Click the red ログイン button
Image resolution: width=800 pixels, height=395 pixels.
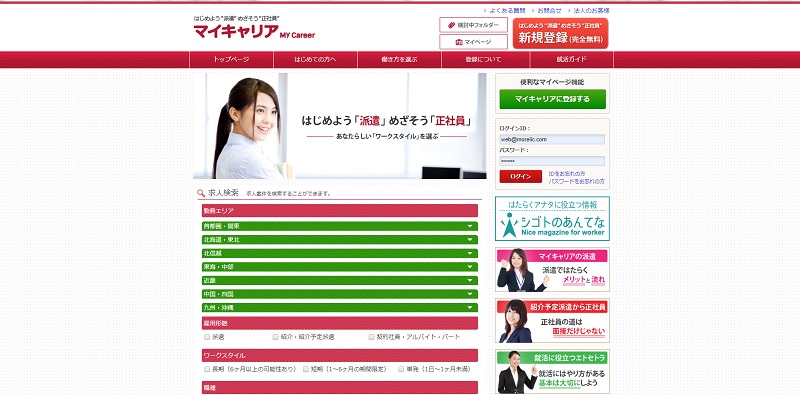click(520, 177)
